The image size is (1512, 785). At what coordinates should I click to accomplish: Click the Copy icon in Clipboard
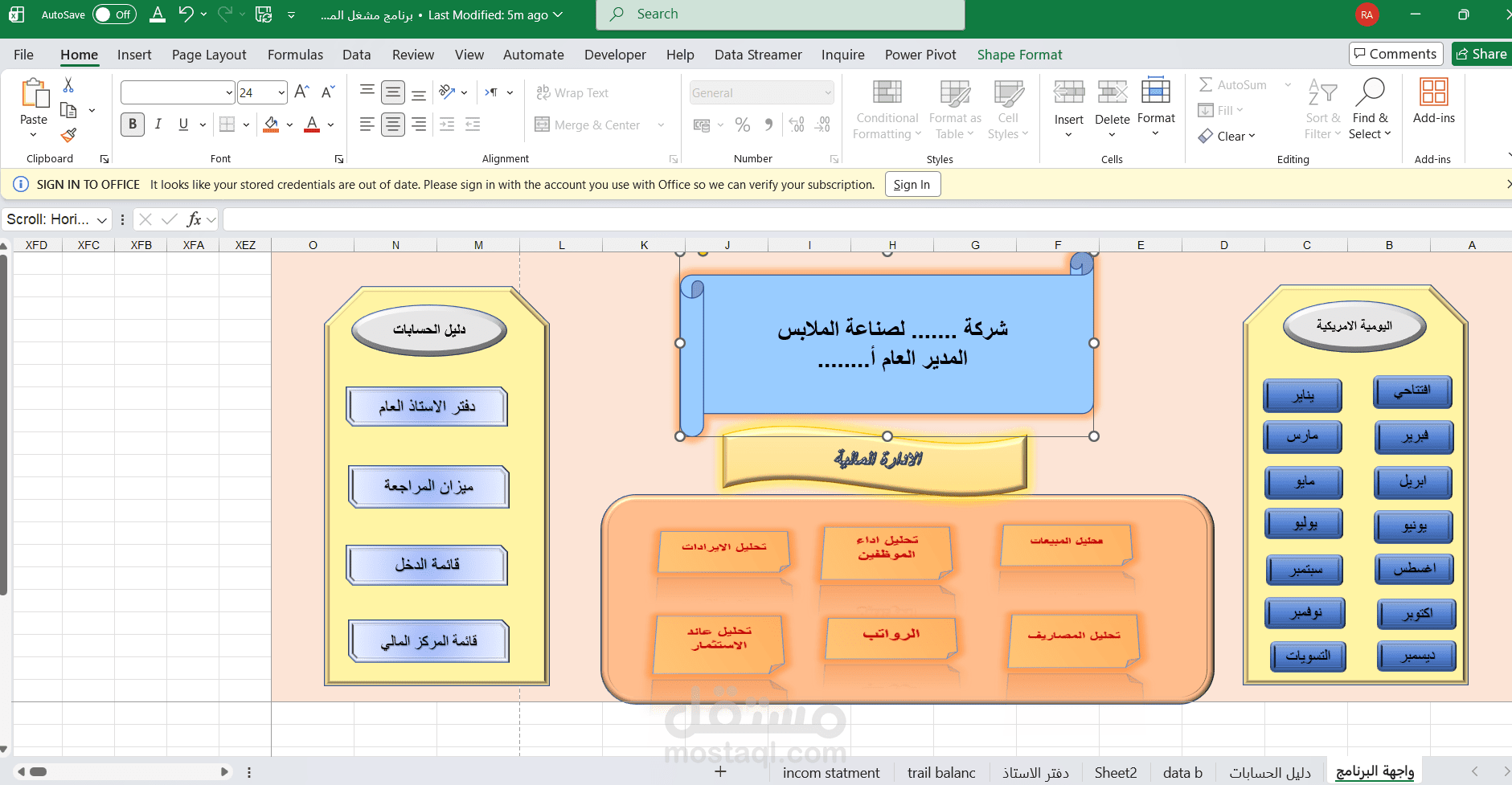point(69,110)
